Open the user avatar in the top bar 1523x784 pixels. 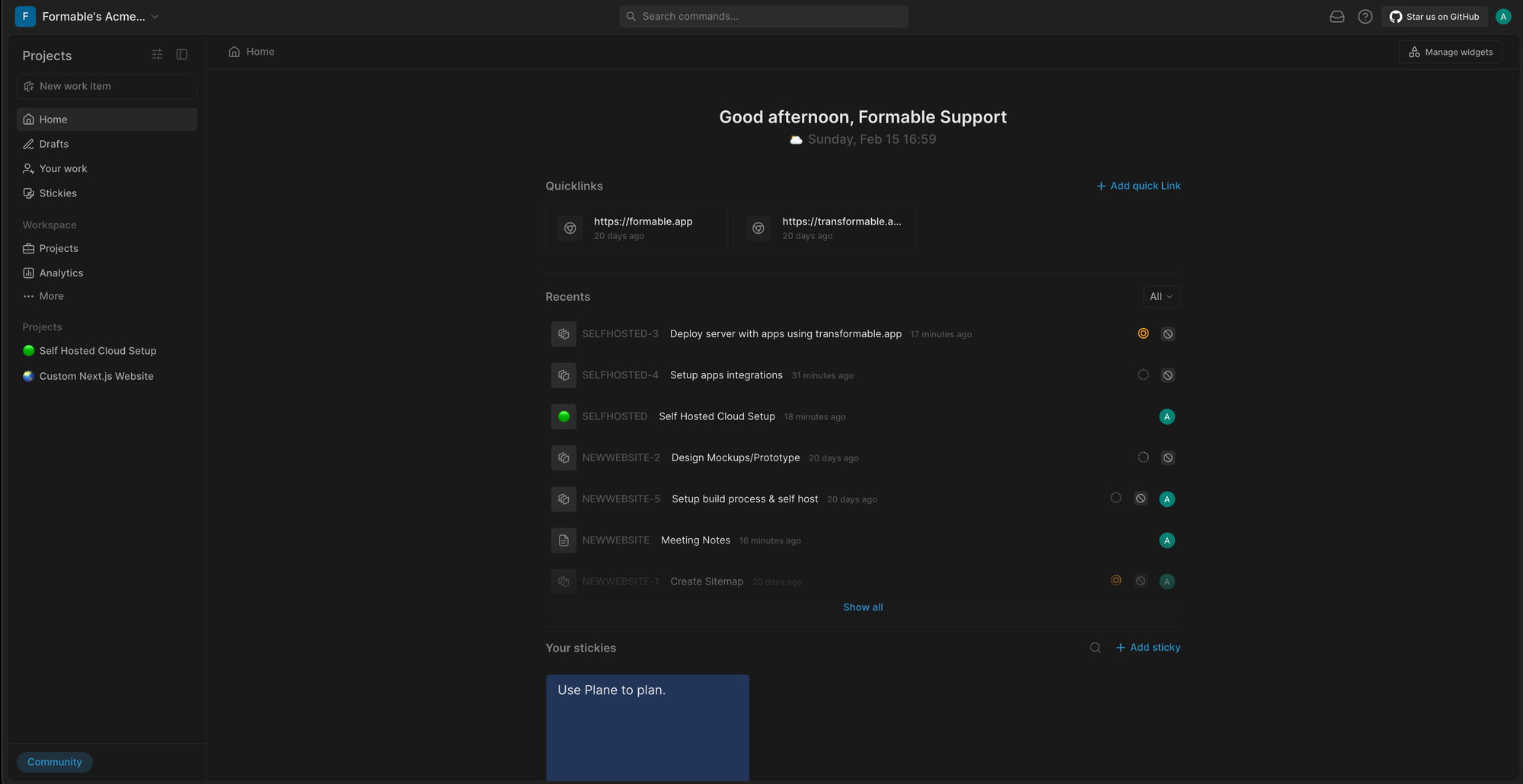(x=1503, y=16)
